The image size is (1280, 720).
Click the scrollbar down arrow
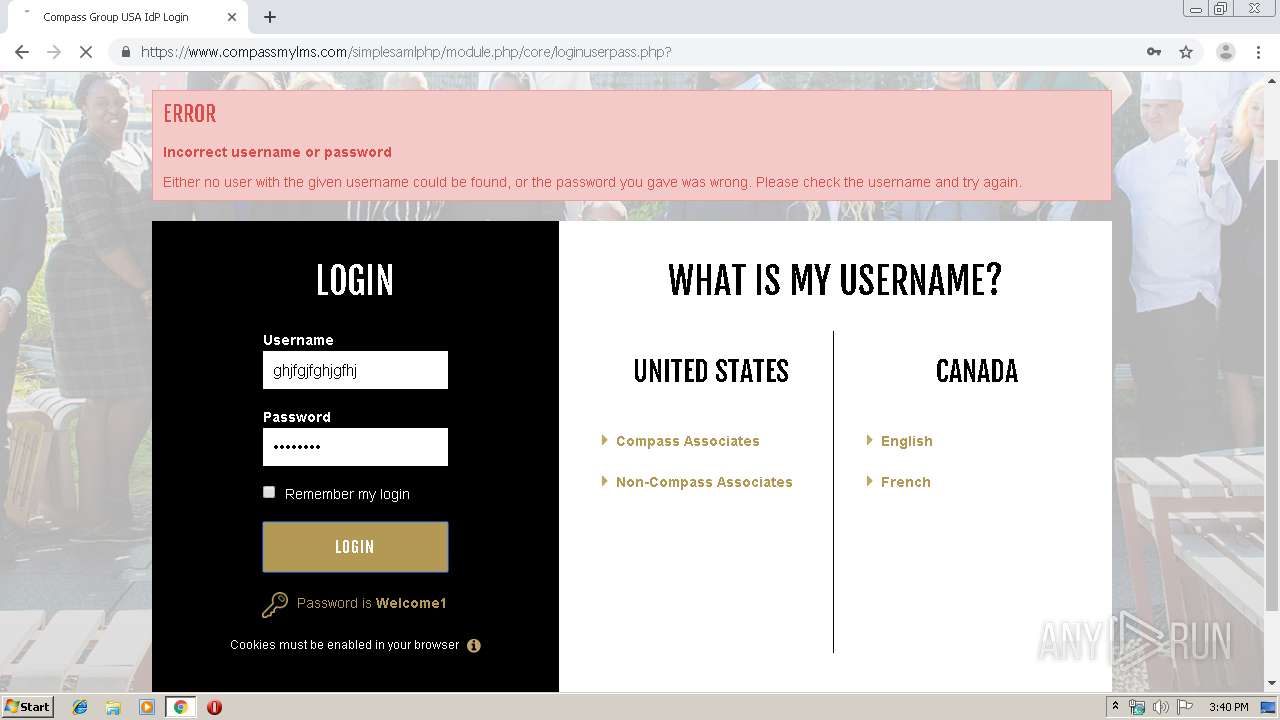coord(1272,684)
